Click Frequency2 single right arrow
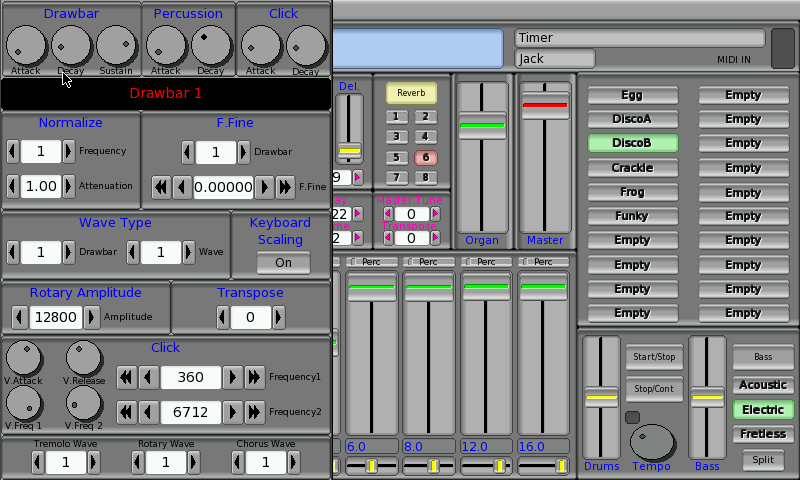The width and height of the screenshot is (800, 480). pos(233,412)
